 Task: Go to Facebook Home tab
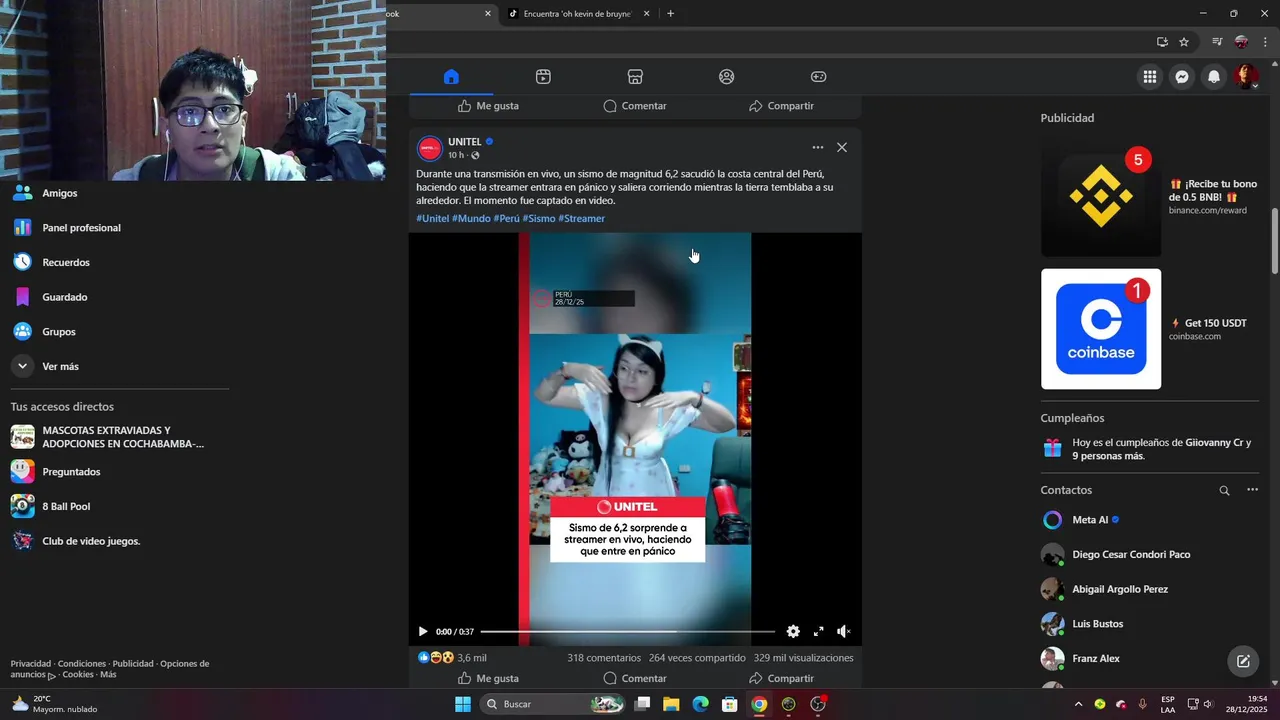point(451,77)
